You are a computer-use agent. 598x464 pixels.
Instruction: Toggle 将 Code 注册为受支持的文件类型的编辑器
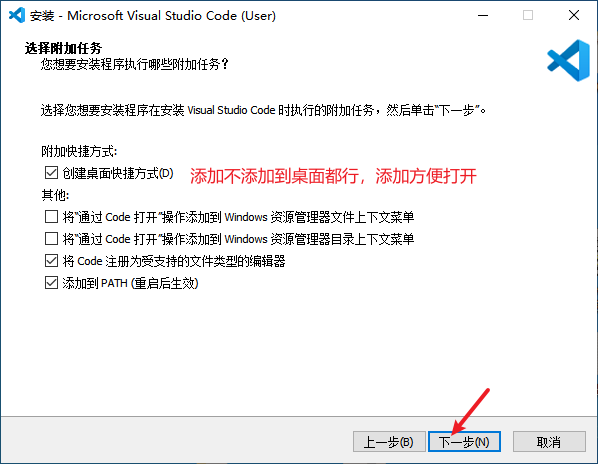(x=51, y=261)
